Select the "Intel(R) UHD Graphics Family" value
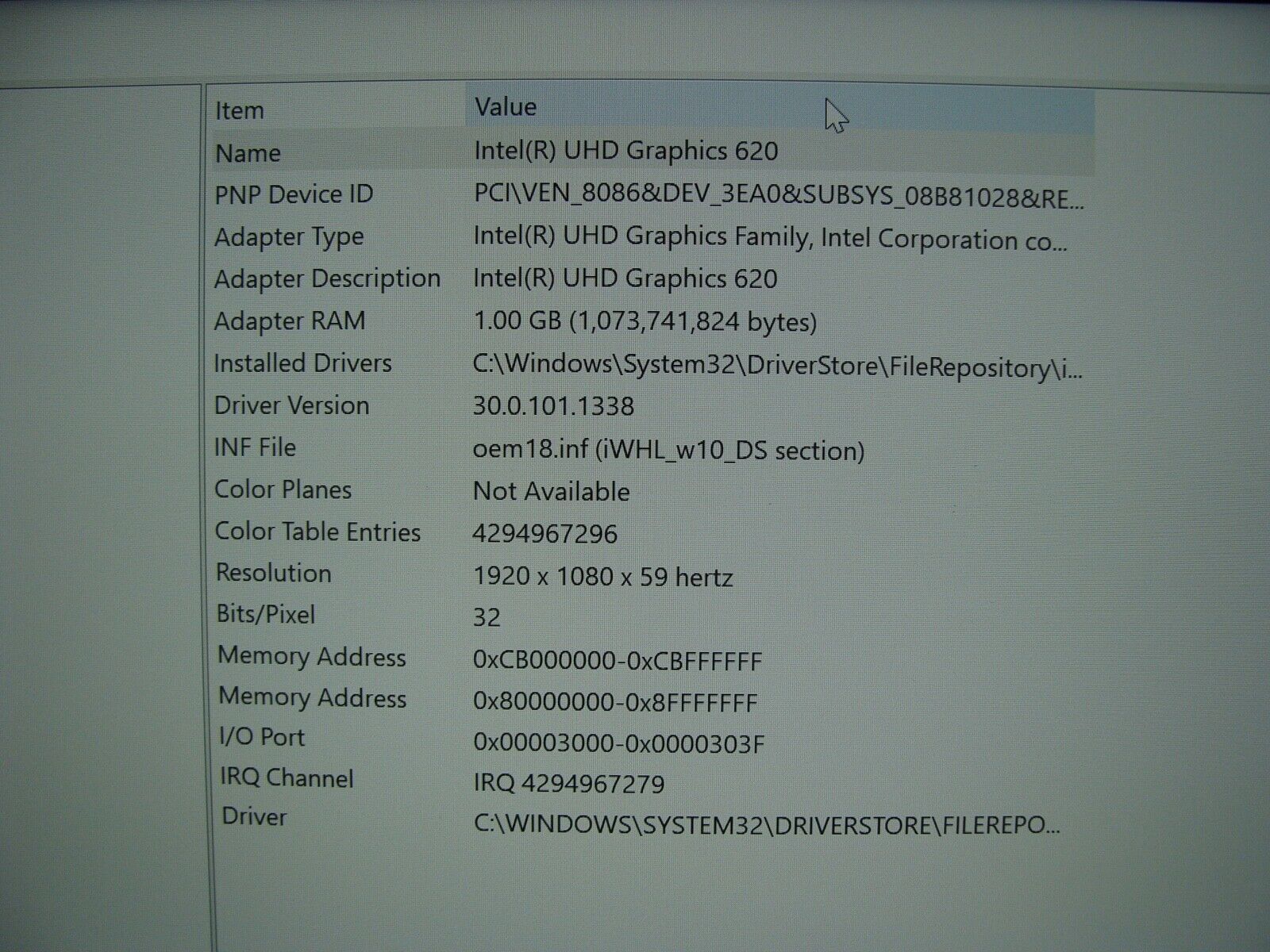Screen dimensions: 1270x952 770,237
